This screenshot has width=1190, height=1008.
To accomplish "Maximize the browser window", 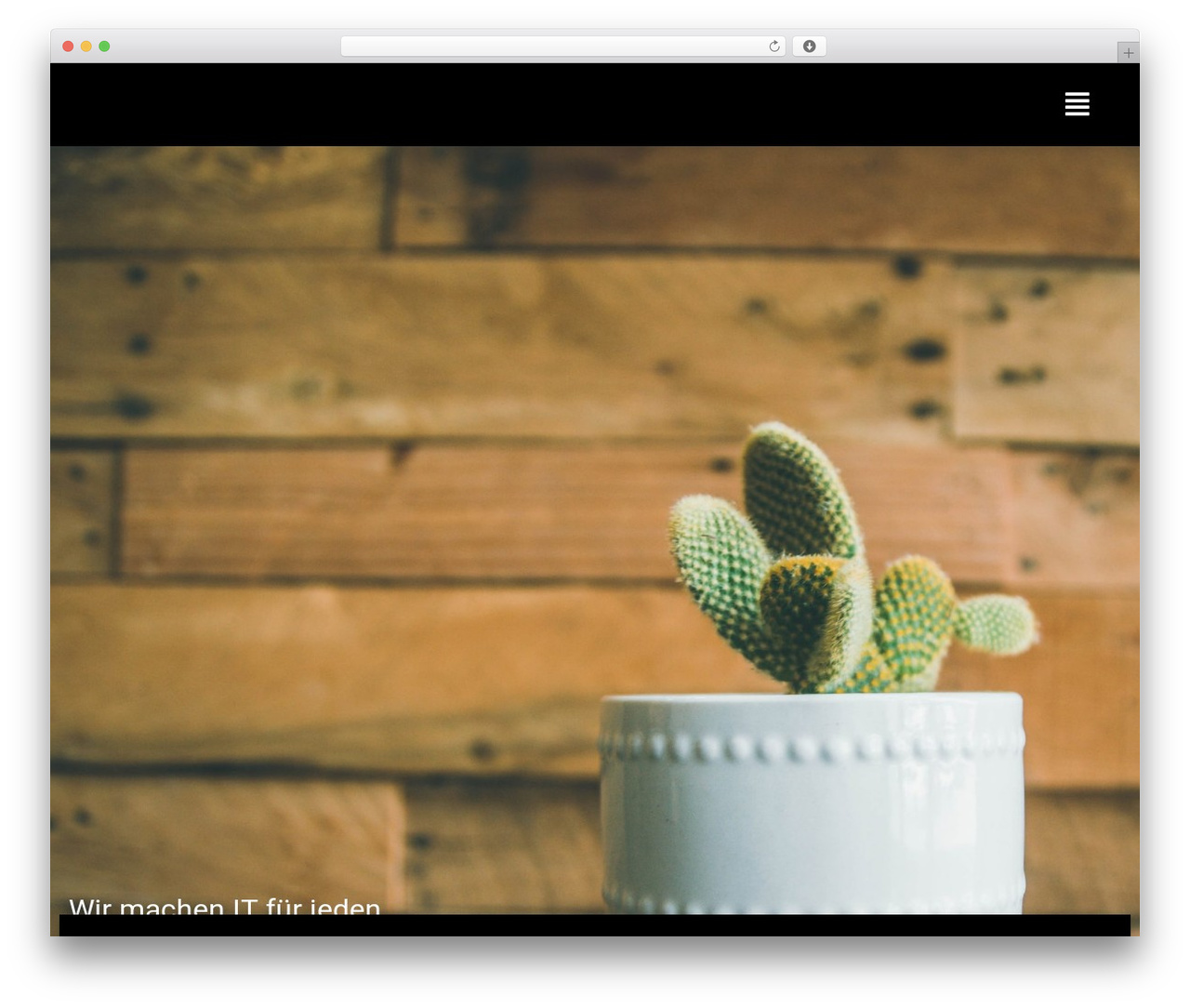I will point(104,46).
